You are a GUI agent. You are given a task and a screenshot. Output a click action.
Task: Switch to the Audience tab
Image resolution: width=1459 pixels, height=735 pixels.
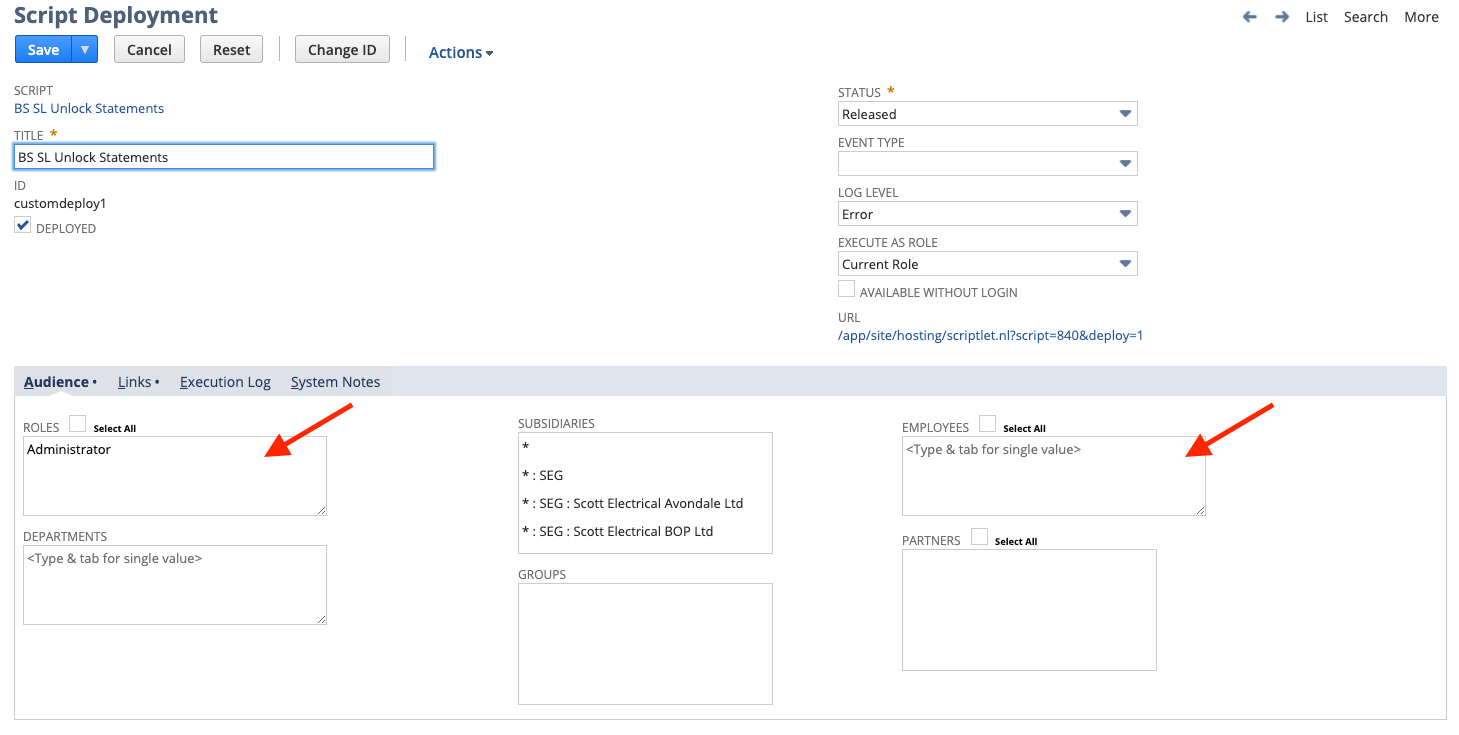point(57,382)
